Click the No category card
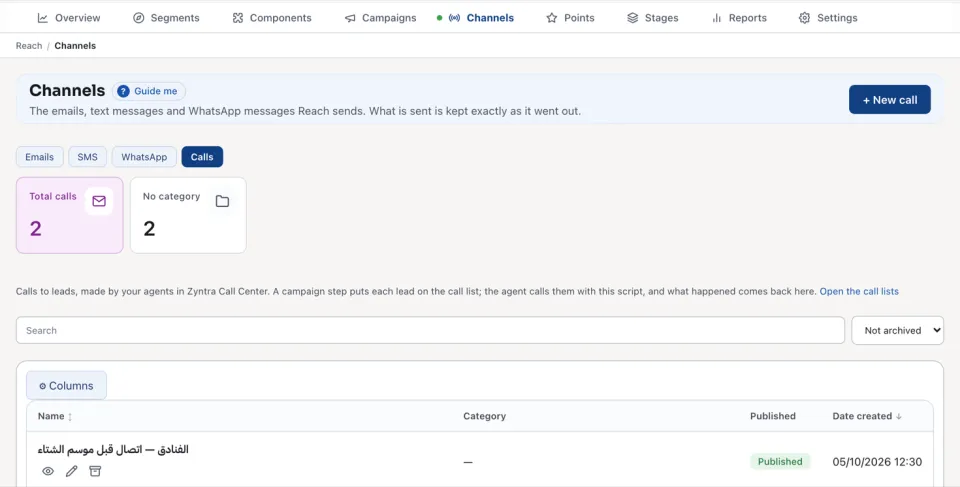960x487 pixels. click(188, 216)
